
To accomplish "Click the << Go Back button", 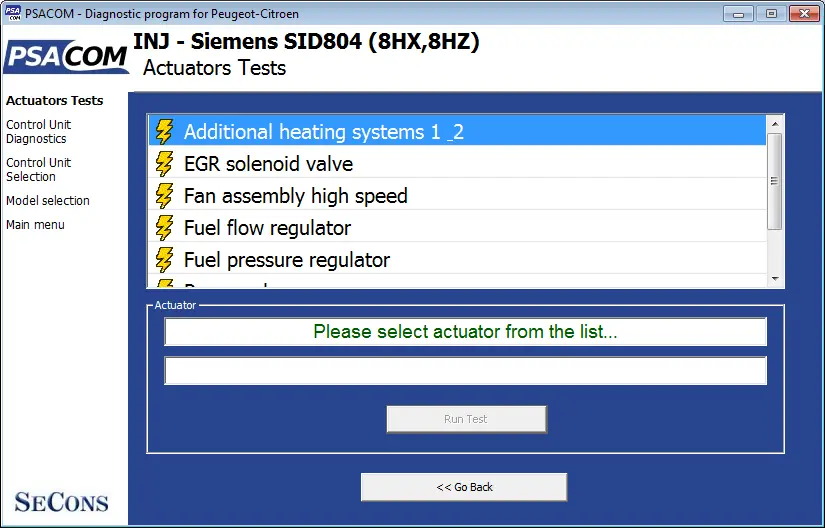I will click(x=464, y=487).
